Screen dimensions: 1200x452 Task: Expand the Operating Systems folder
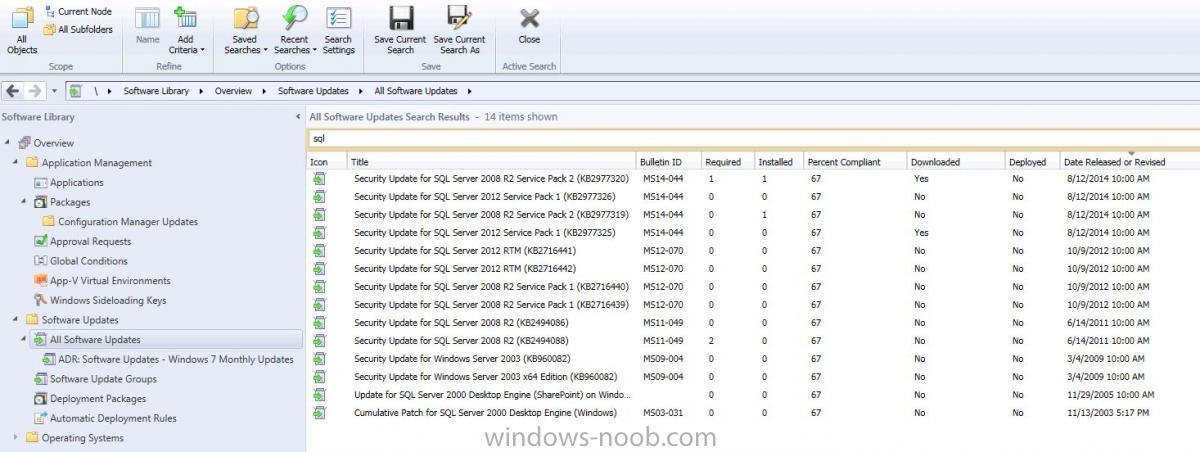[x=16, y=438]
